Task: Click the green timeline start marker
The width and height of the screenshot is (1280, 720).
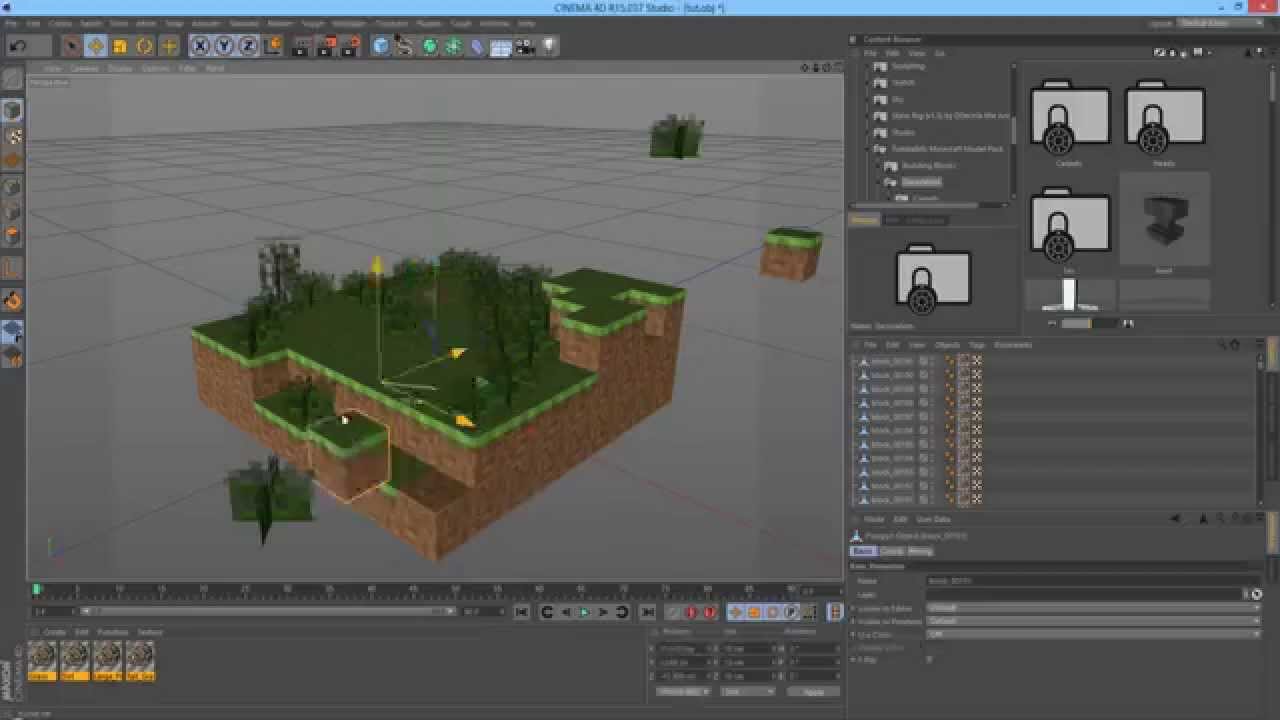Action: pyautogui.click(x=37, y=590)
